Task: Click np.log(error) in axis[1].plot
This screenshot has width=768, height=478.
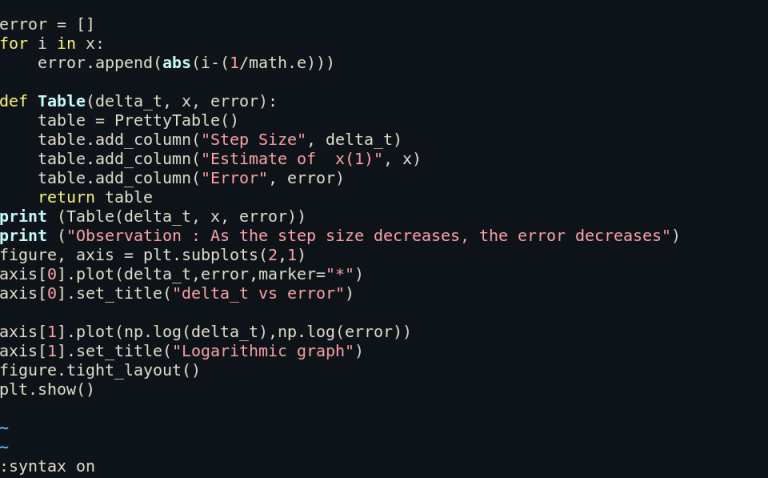Action: point(339,332)
